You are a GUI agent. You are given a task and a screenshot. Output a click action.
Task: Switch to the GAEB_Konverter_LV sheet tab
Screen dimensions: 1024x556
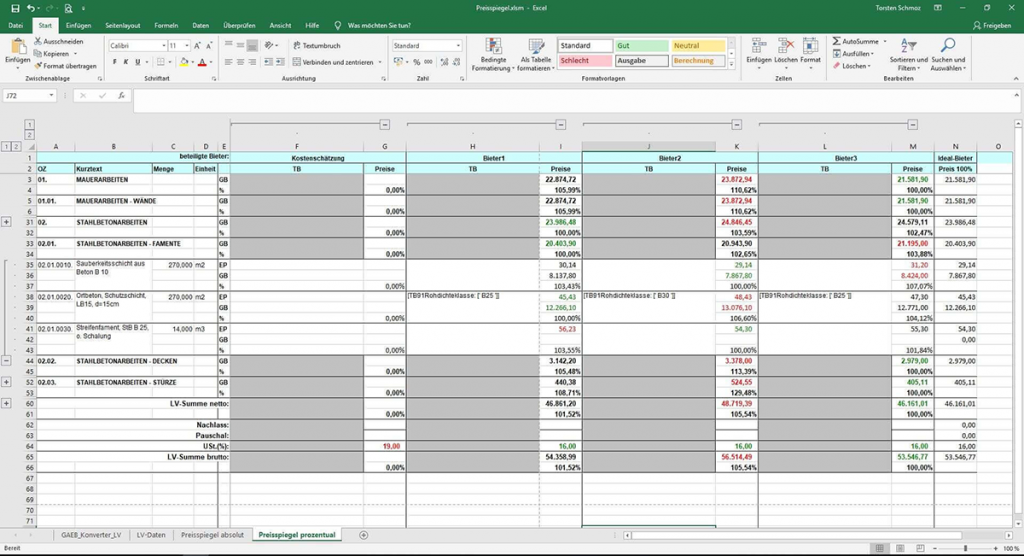click(91, 535)
